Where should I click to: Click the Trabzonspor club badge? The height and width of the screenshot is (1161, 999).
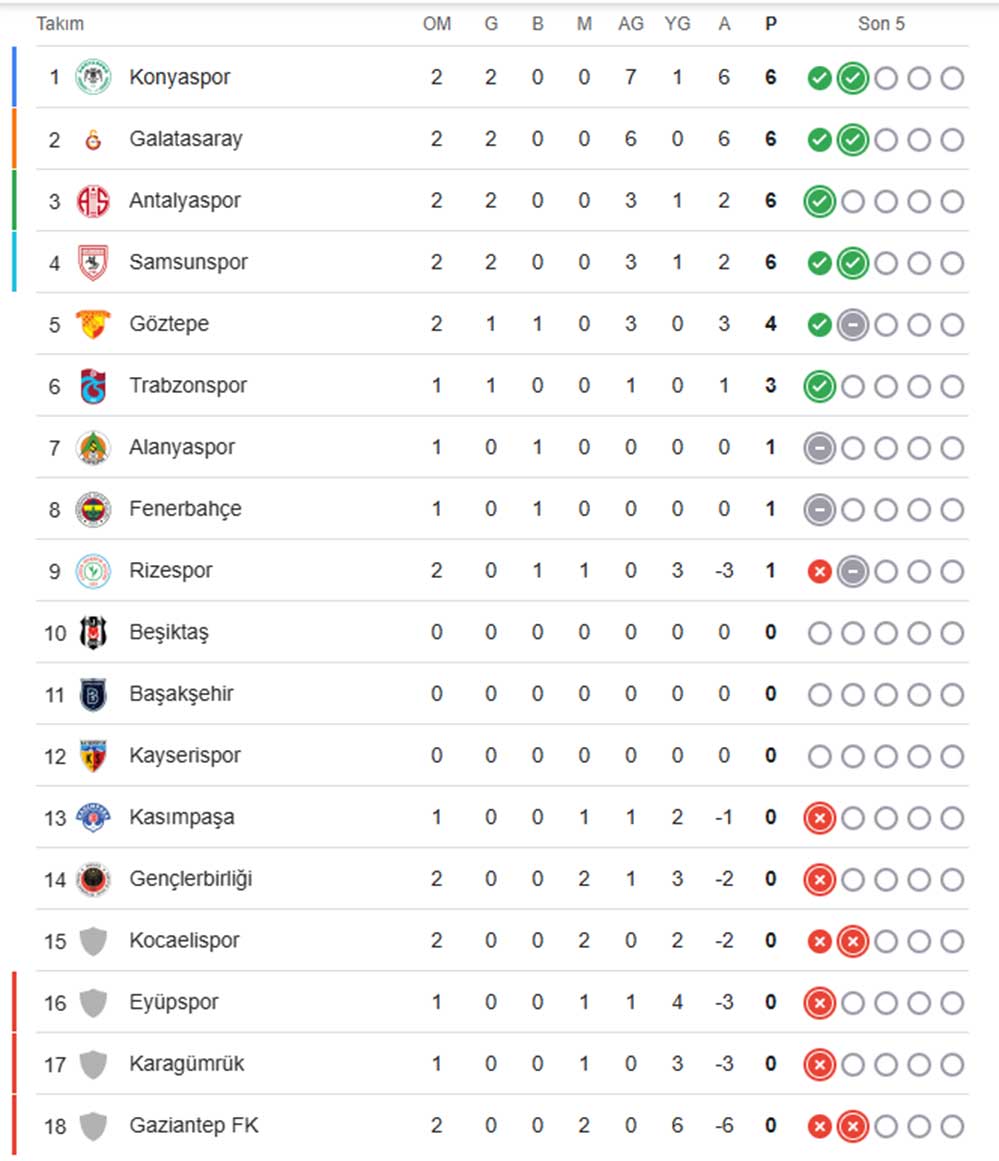93,386
